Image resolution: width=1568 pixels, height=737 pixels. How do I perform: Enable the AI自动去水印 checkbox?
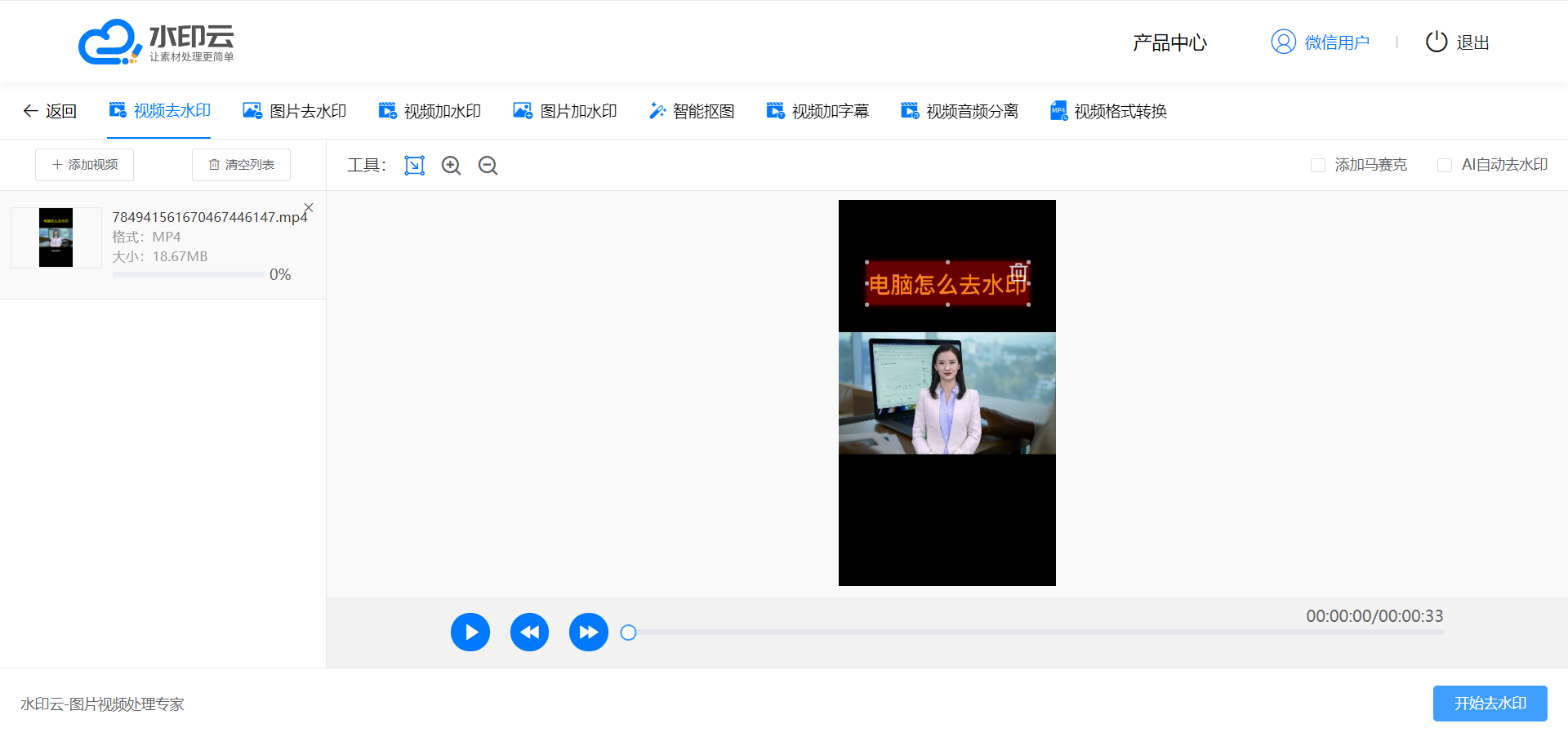[1445, 166]
